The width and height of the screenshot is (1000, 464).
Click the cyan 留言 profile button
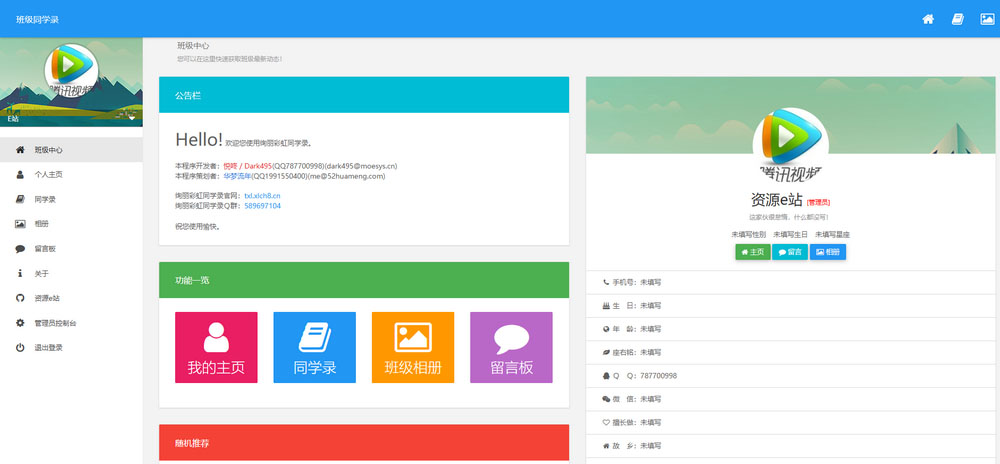[x=789, y=252]
